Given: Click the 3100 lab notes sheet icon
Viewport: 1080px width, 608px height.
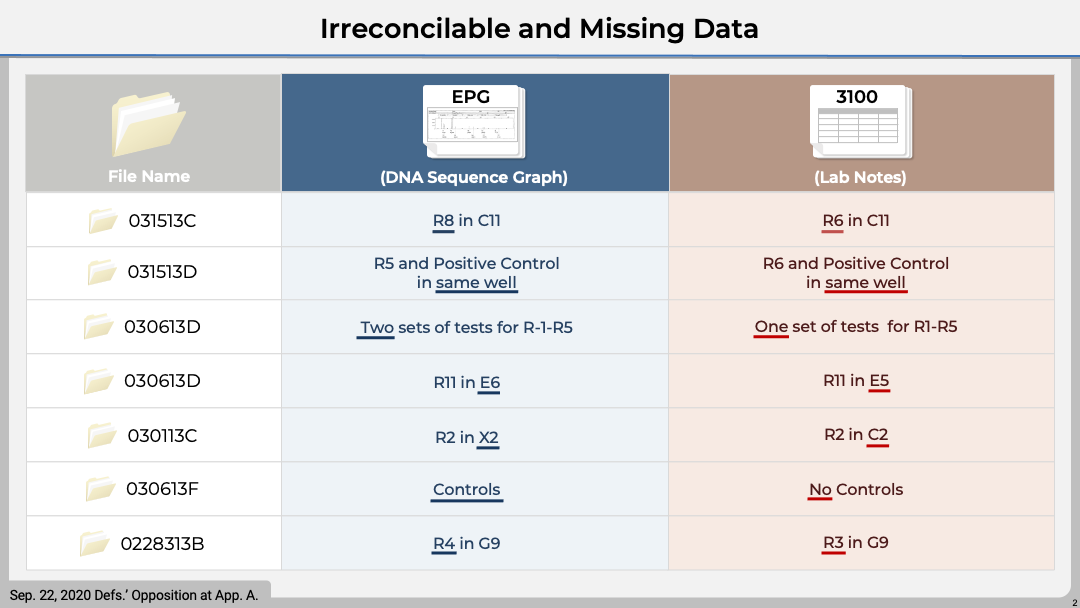Looking at the screenshot, I should tap(859, 122).
